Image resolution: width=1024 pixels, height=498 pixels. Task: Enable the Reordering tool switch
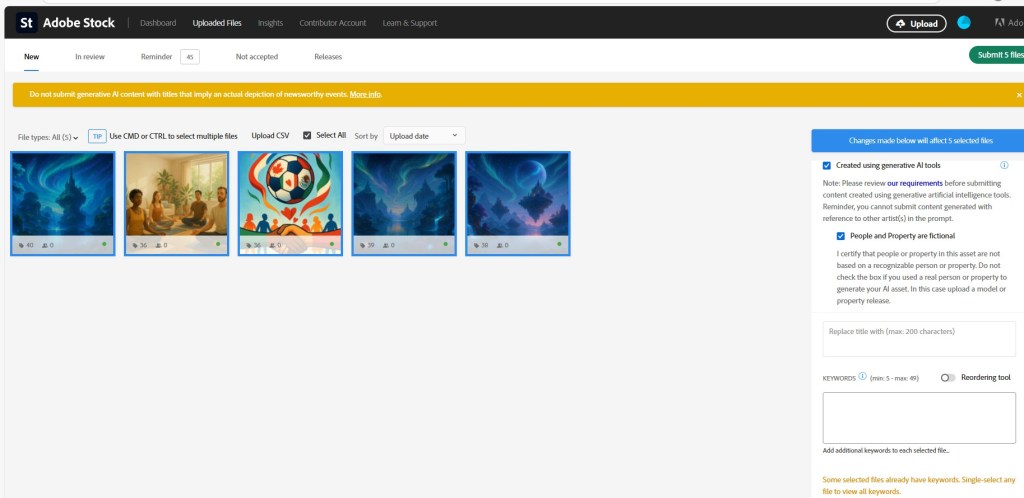coord(948,377)
